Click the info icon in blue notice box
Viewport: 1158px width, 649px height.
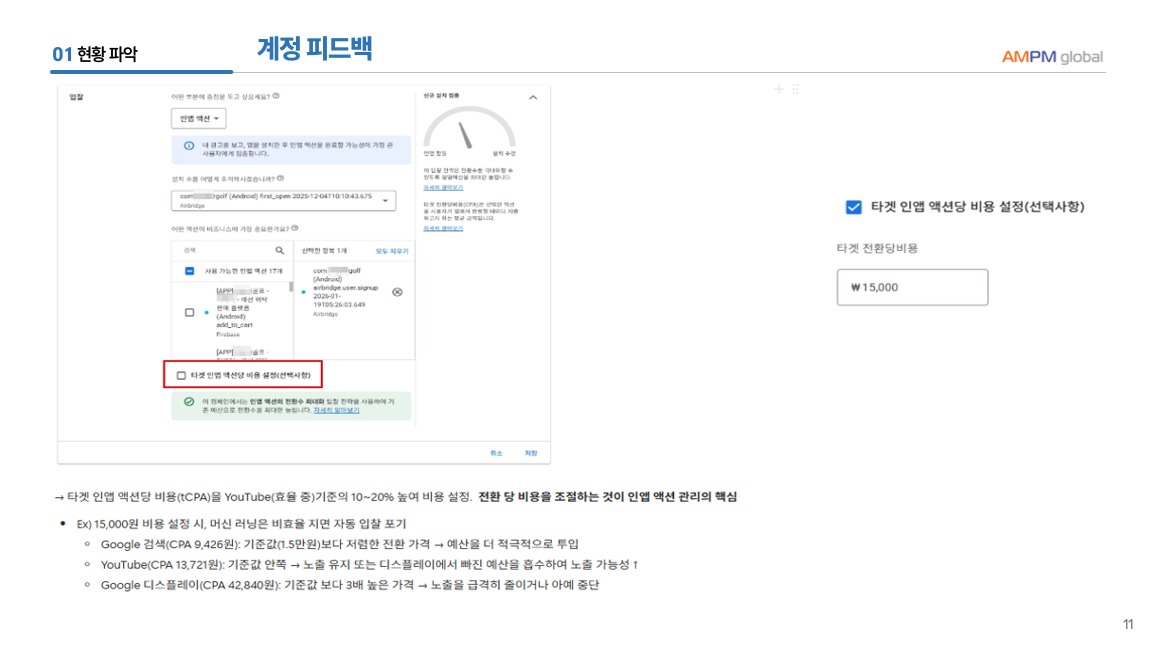click(x=188, y=146)
